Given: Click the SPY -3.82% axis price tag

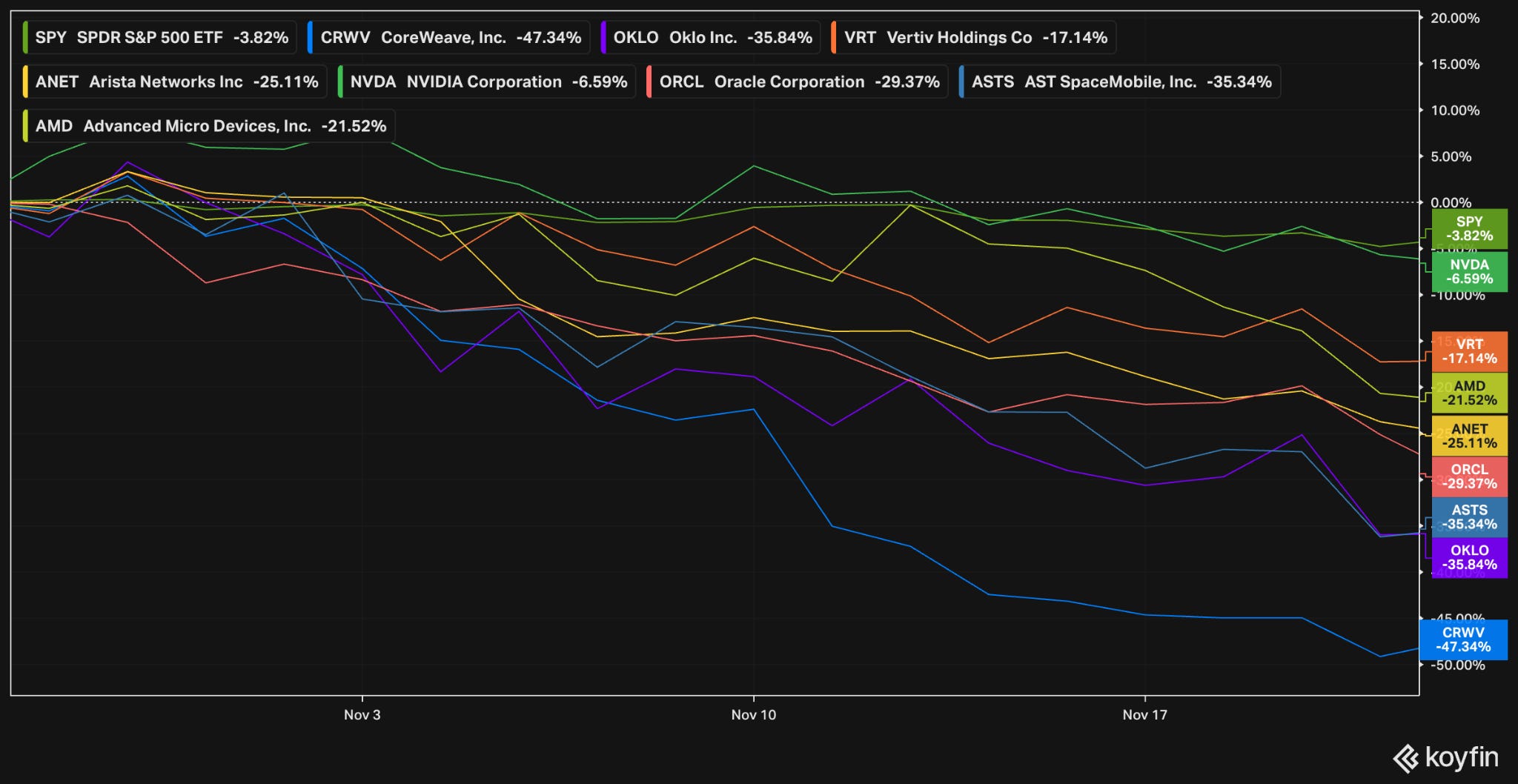Looking at the screenshot, I should [1469, 228].
